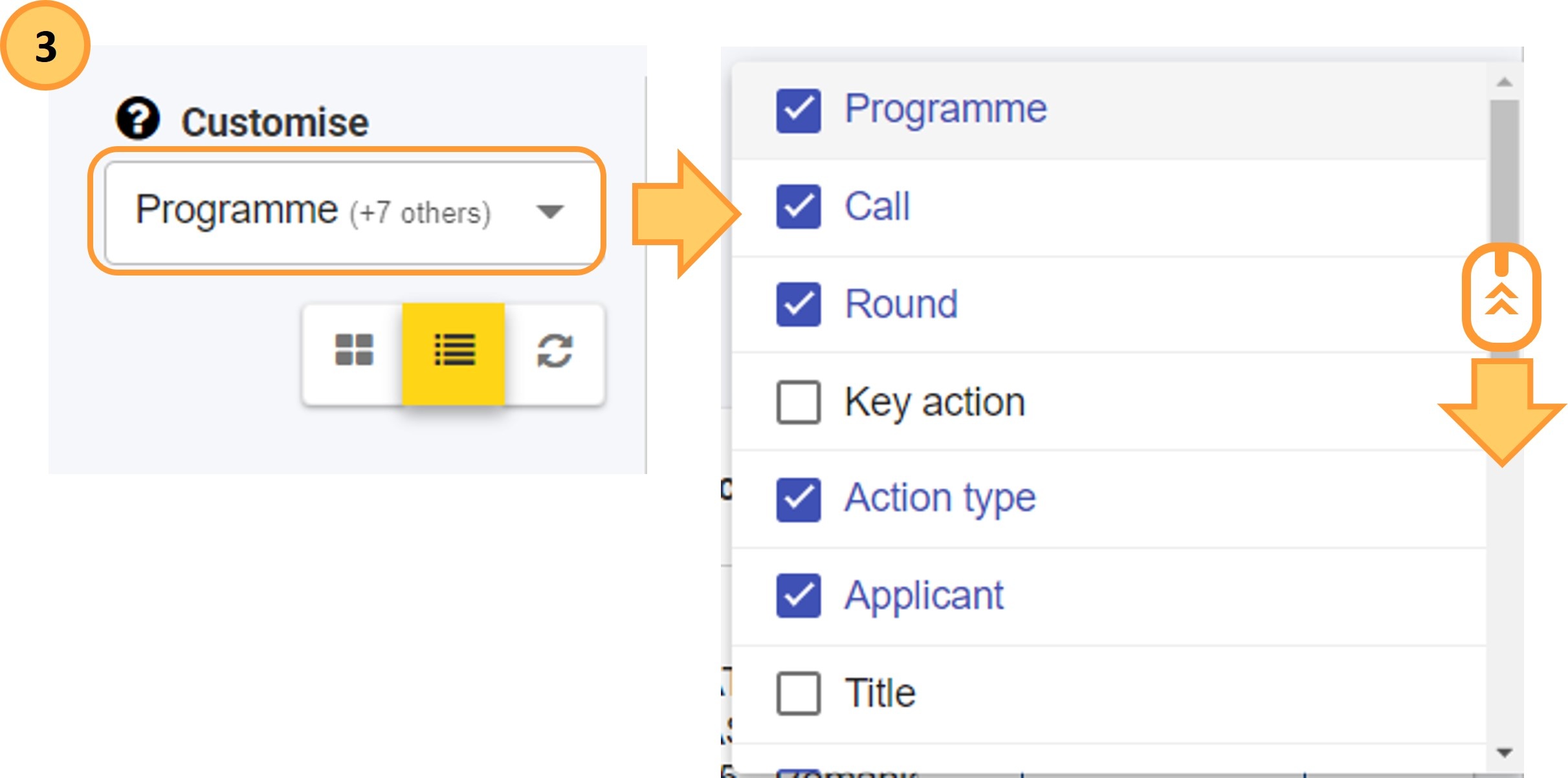Uncheck the Action type checkbox
The height and width of the screenshot is (778, 1568).
coord(799,499)
